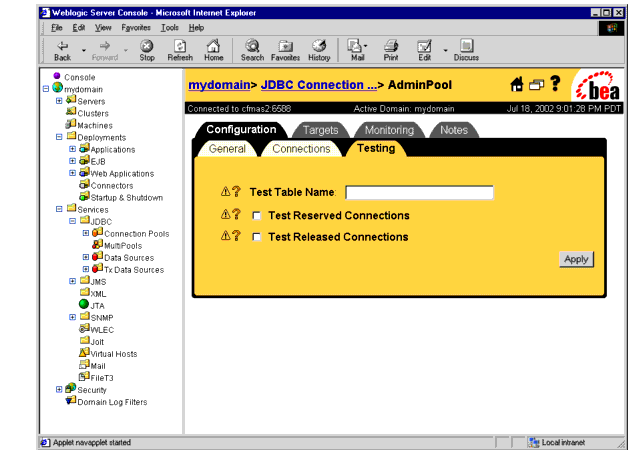Open help icon beside Test Released Connections
The height and width of the screenshot is (465, 634).
237,235
